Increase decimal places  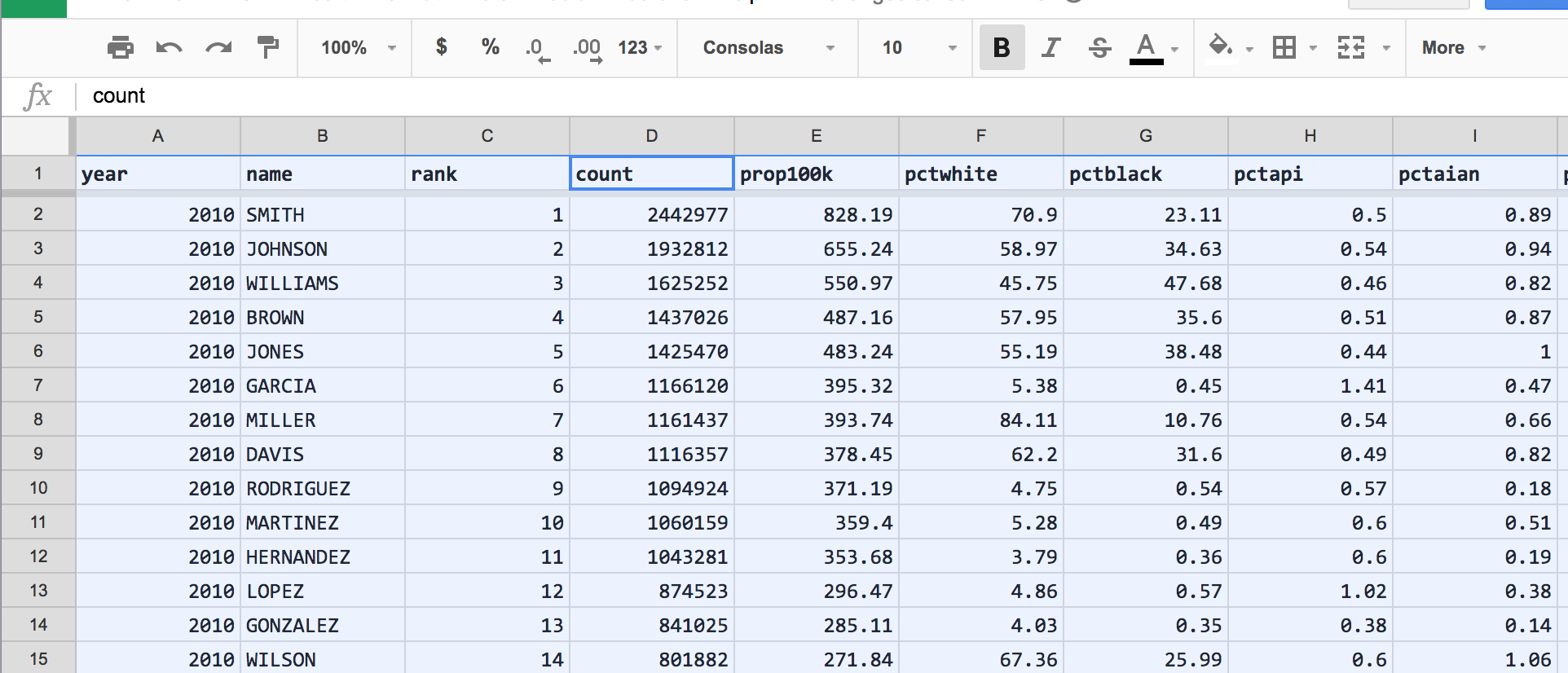[x=587, y=49]
